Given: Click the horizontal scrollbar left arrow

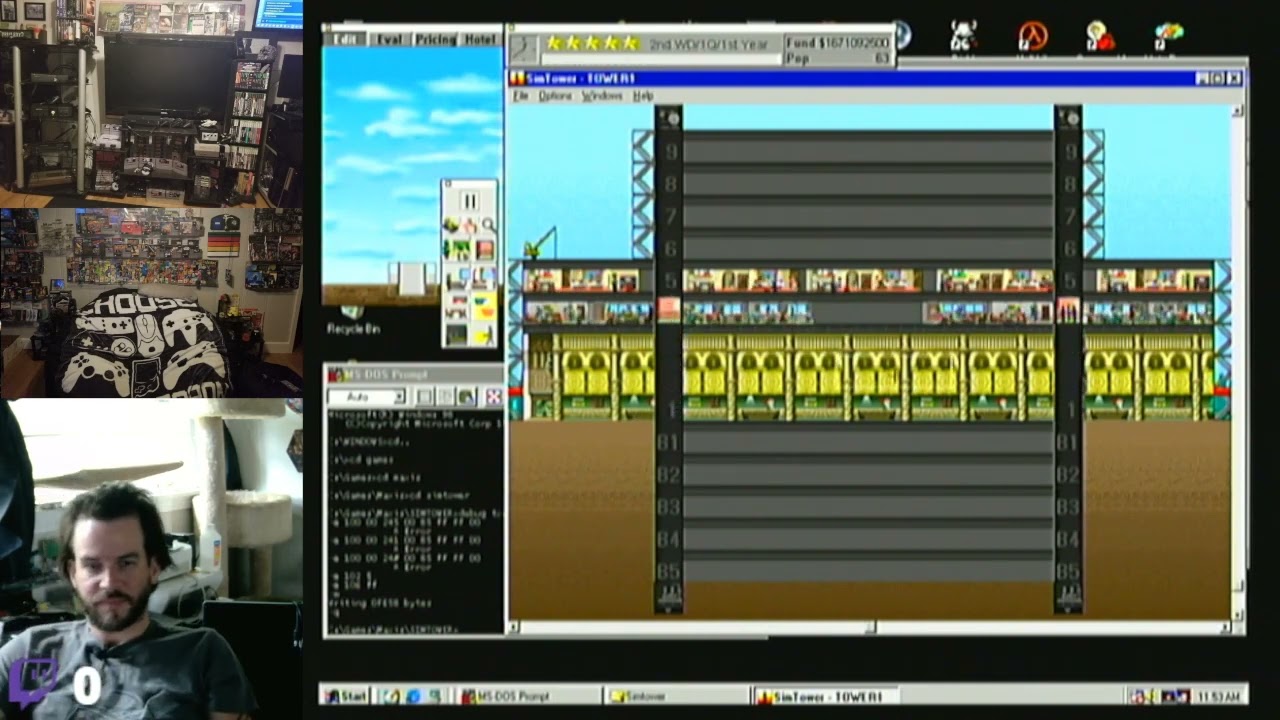Looking at the screenshot, I should 514,628.
